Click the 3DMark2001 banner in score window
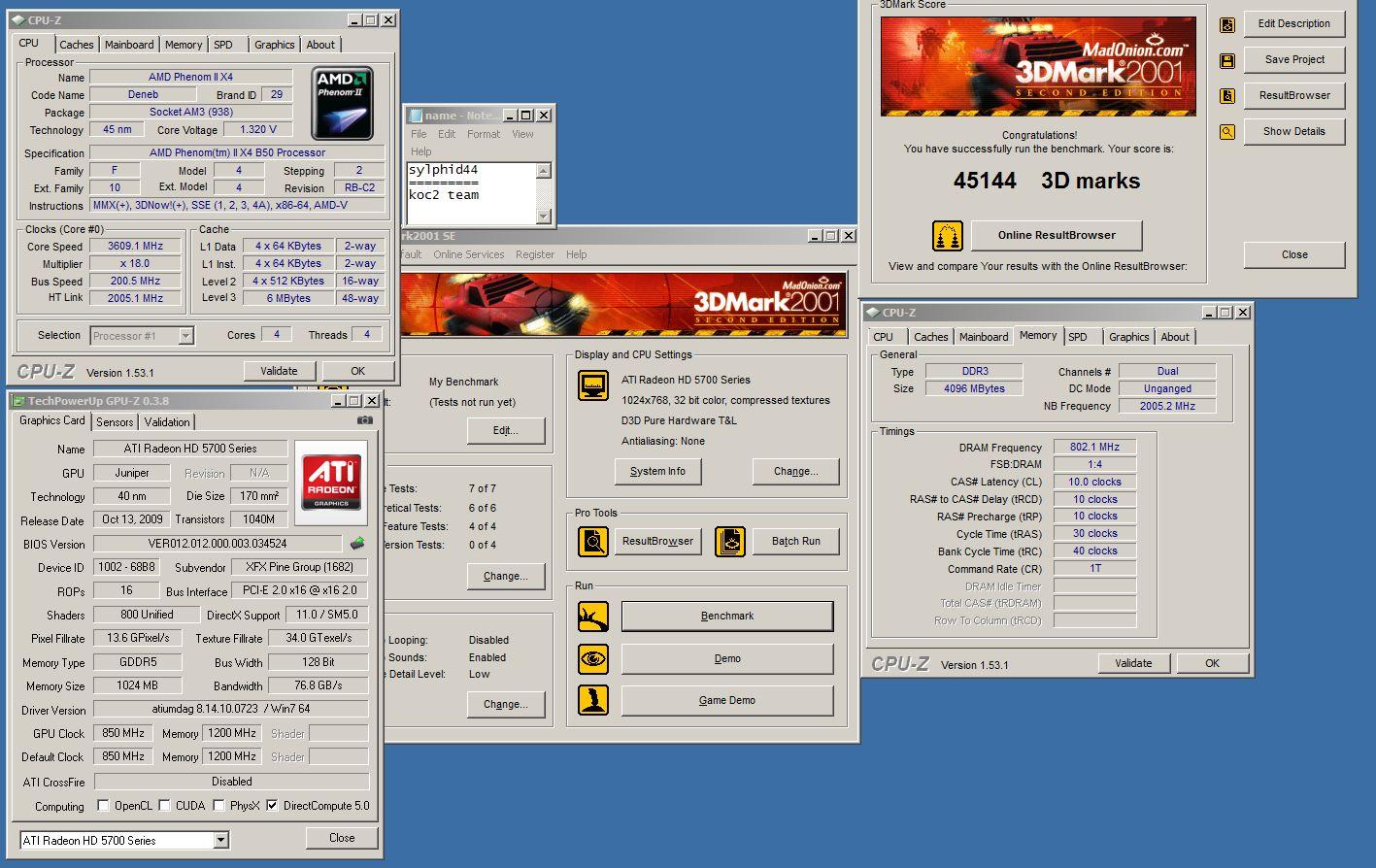This screenshot has height=868, width=1376. [1038, 66]
